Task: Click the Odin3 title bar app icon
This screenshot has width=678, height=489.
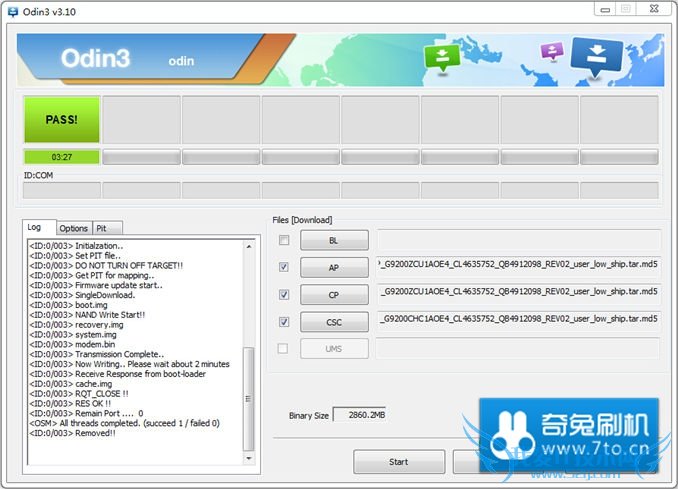Action: click(x=13, y=12)
